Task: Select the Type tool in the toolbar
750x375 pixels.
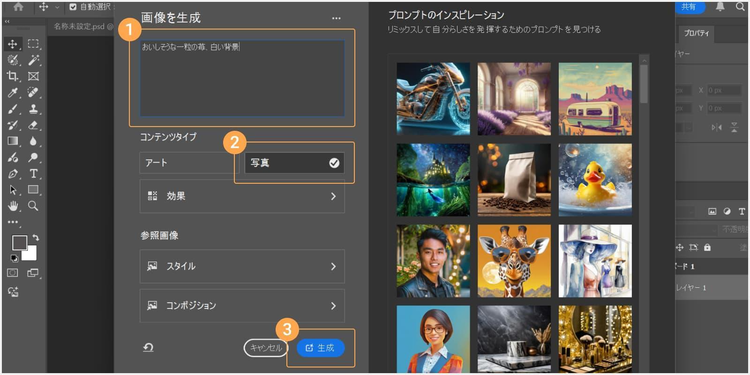Action: pyautogui.click(x=33, y=174)
